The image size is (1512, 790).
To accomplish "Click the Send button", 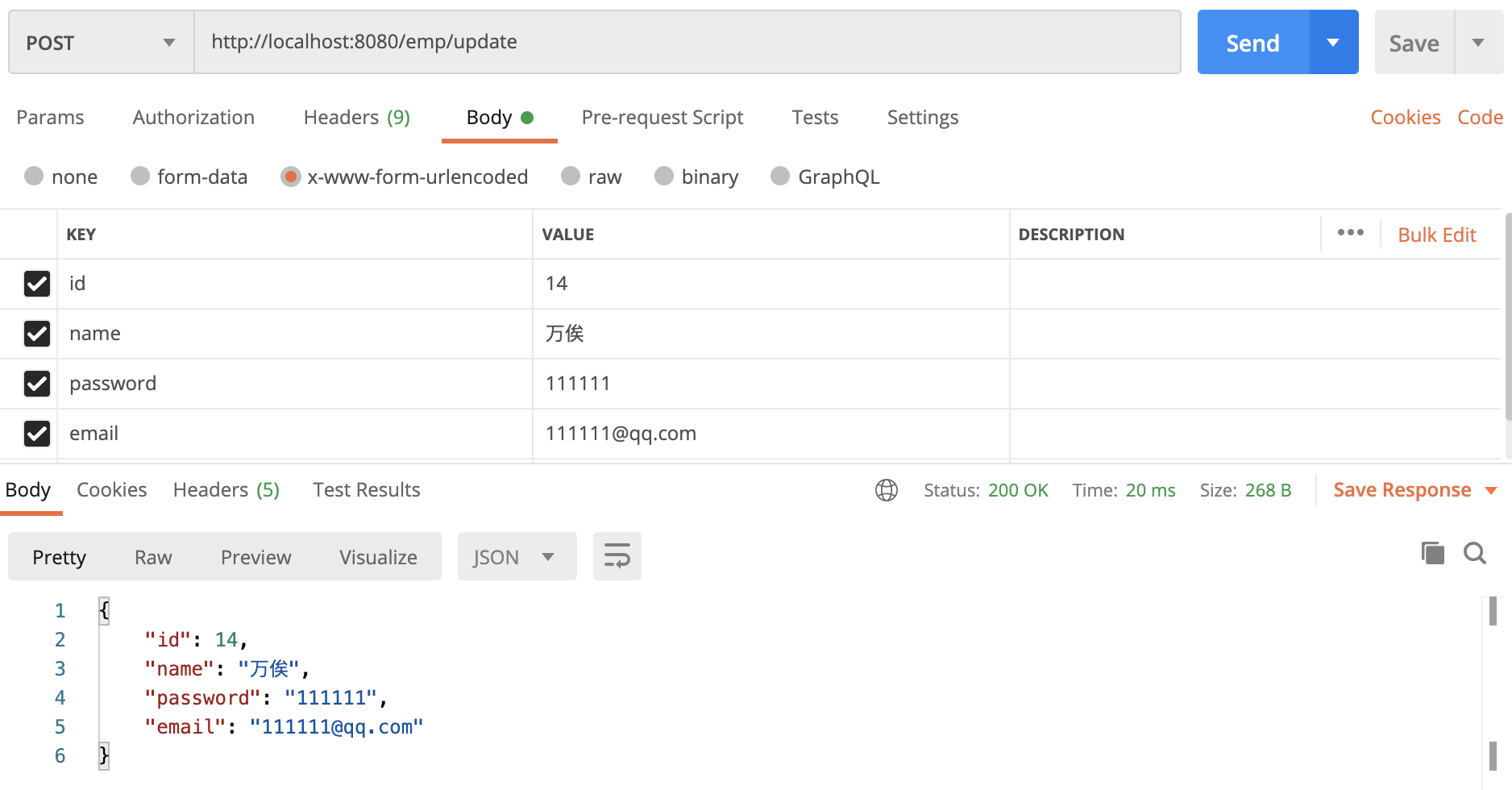I will click(1252, 42).
